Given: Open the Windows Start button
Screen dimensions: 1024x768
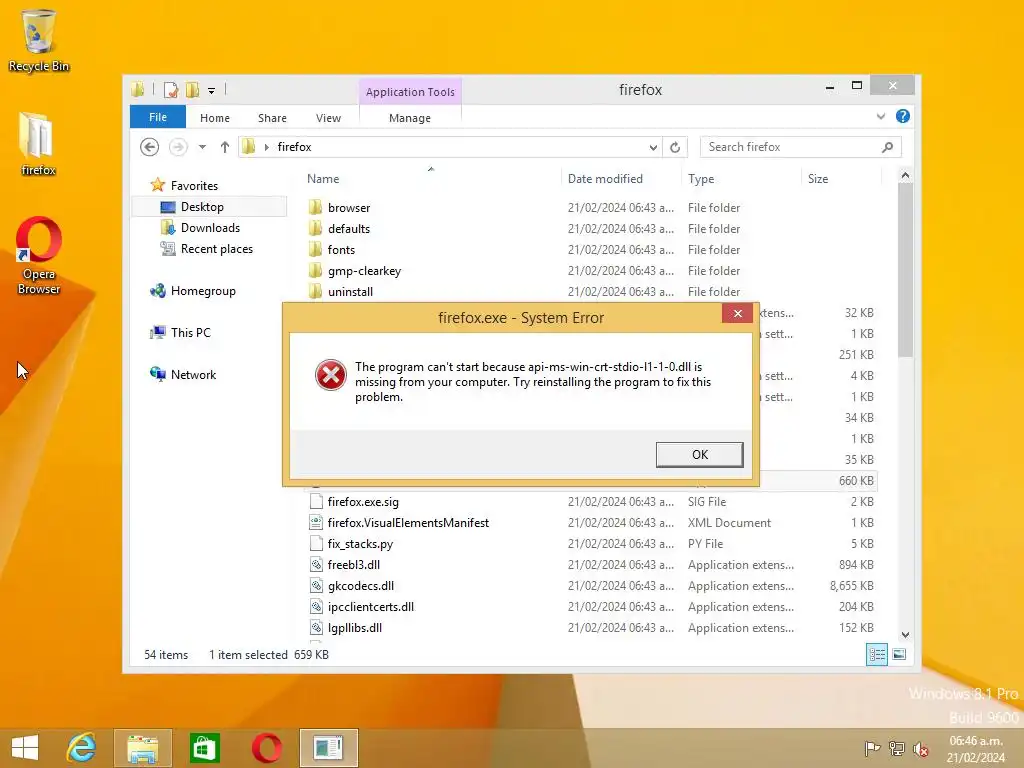Looking at the screenshot, I should pos(25,747).
